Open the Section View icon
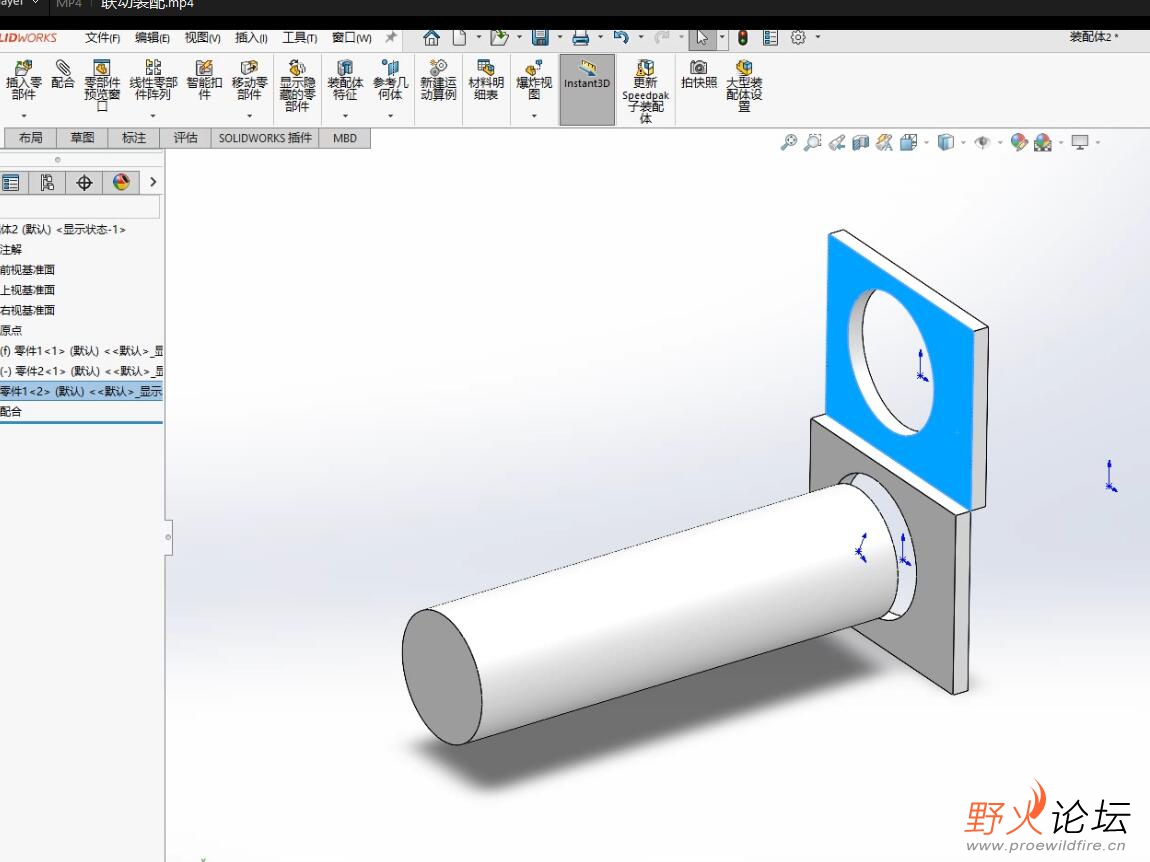This screenshot has width=1150, height=862. point(860,142)
